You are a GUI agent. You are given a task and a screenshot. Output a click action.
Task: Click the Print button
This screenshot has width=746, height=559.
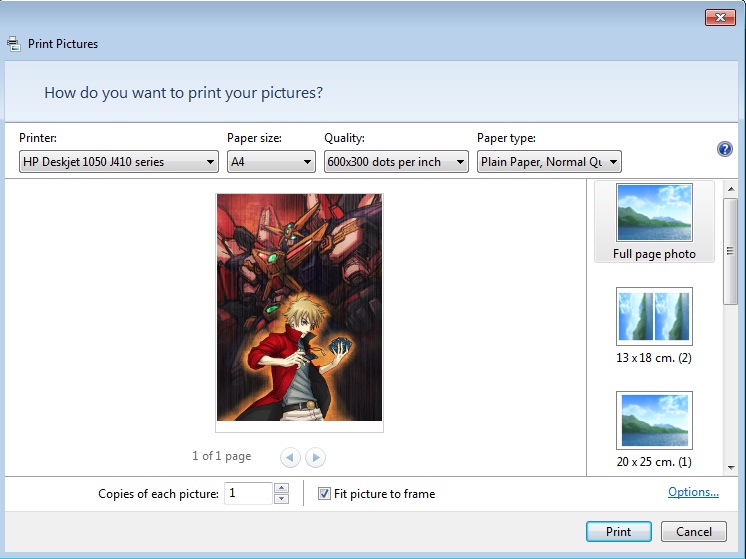618,531
